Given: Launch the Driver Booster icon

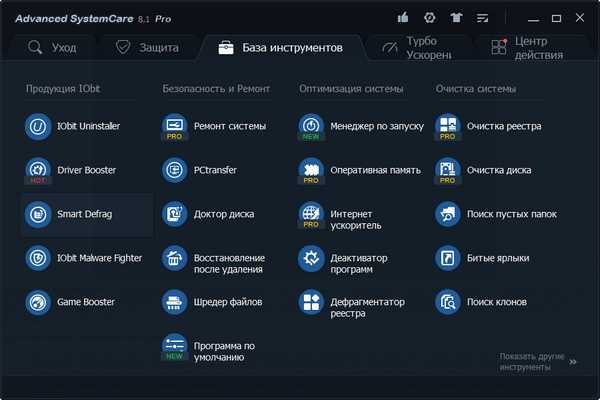Looking at the screenshot, I should [38, 170].
